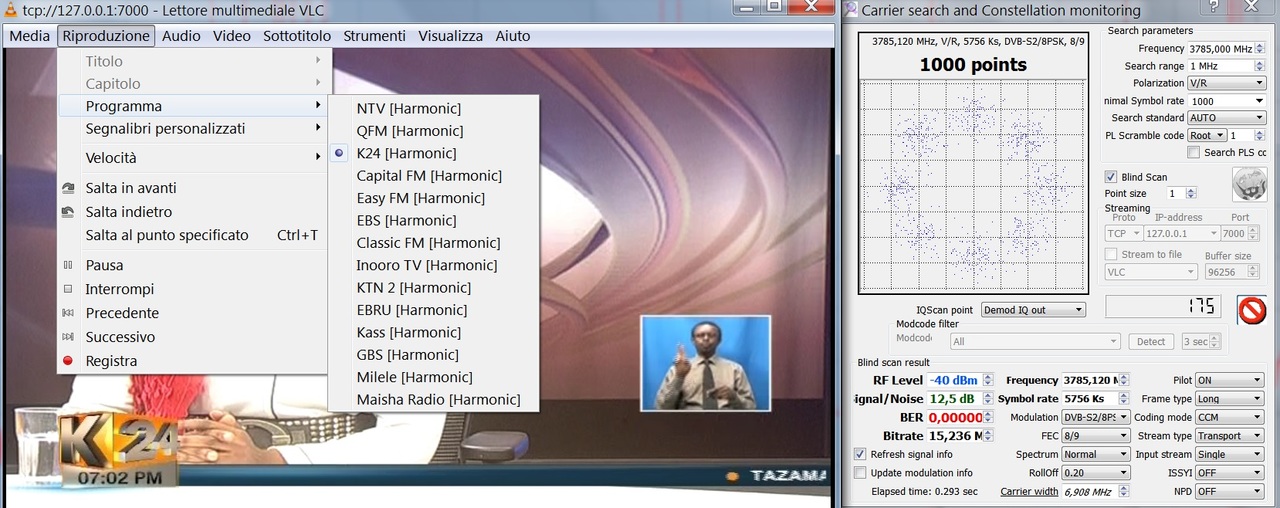The width and height of the screenshot is (1280, 508).
Task: Choose Velocità submenu
Action: (192, 158)
